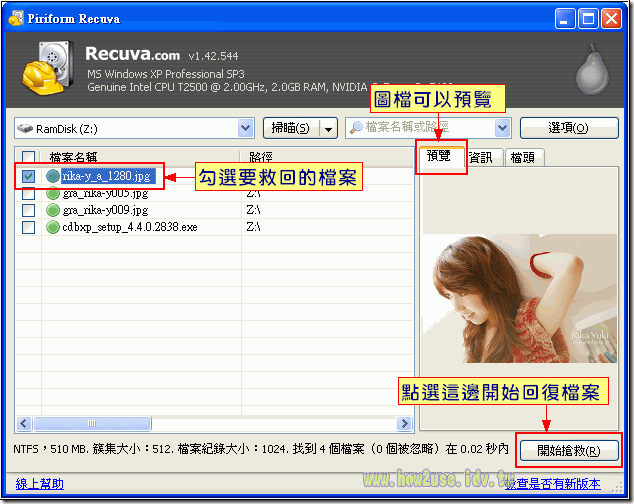Toggle the select-all checkbox in header

click(28, 157)
